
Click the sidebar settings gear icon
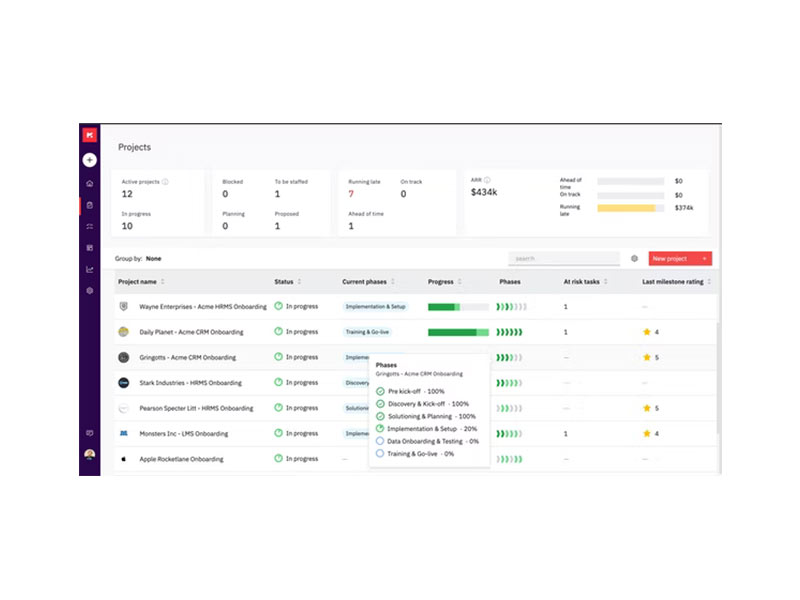[90, 291]
